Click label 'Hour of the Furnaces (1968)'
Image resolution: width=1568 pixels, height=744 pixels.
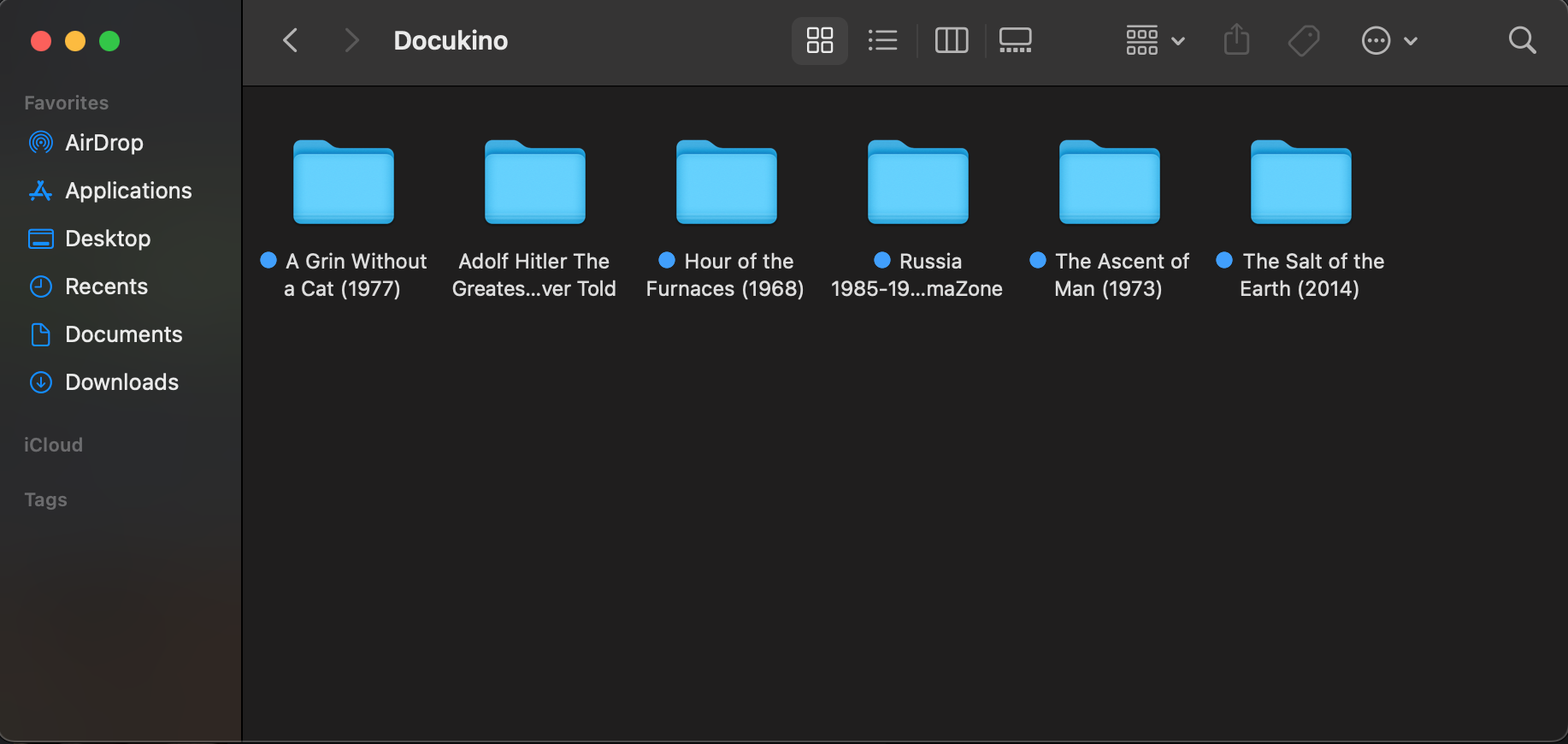(x=726, y=275)
